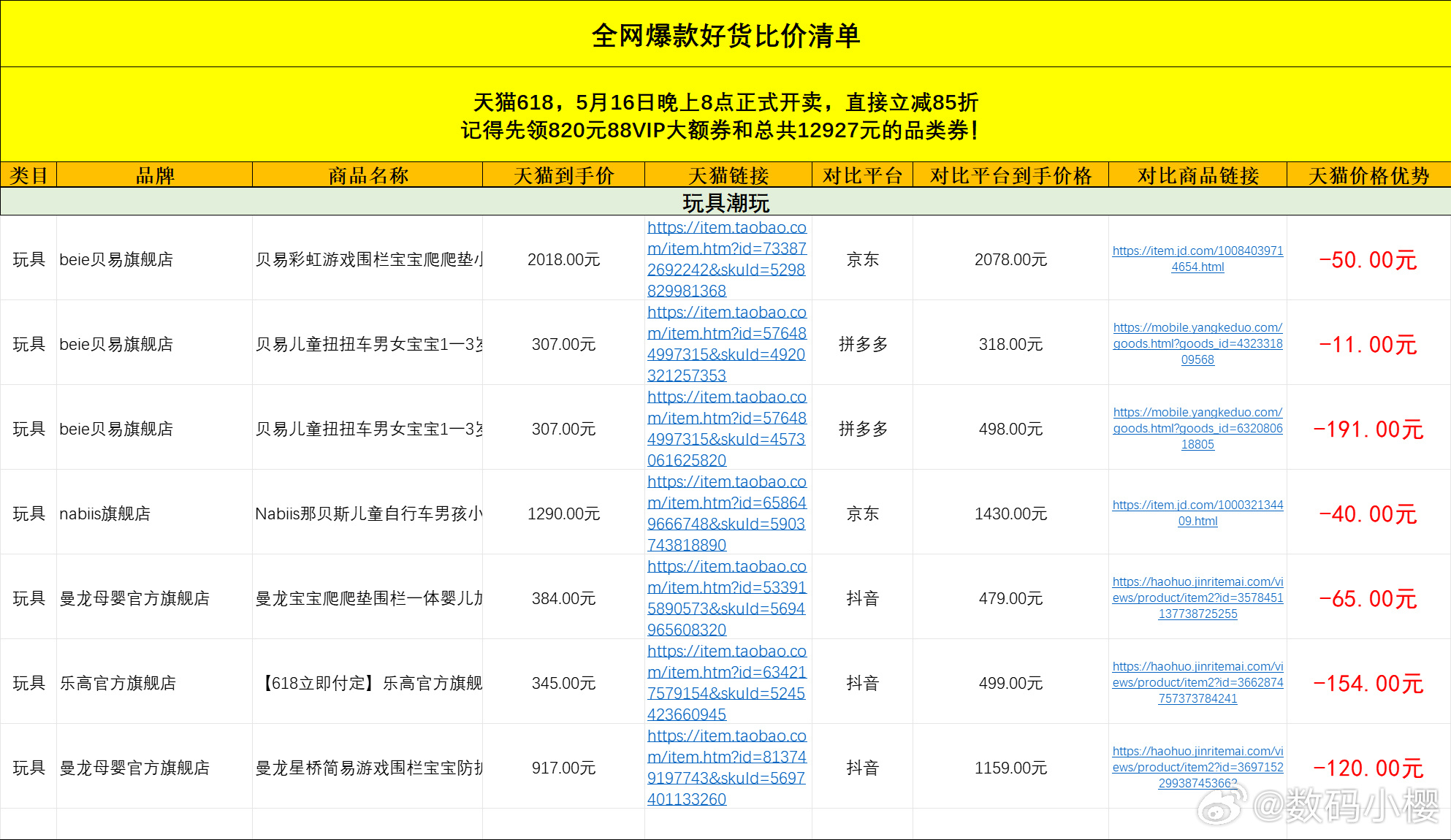Open the Tmall link ending in 321257353
The width and height of the screenshot is (1451, 840).
pyautogui.click(x=727, y=343)
